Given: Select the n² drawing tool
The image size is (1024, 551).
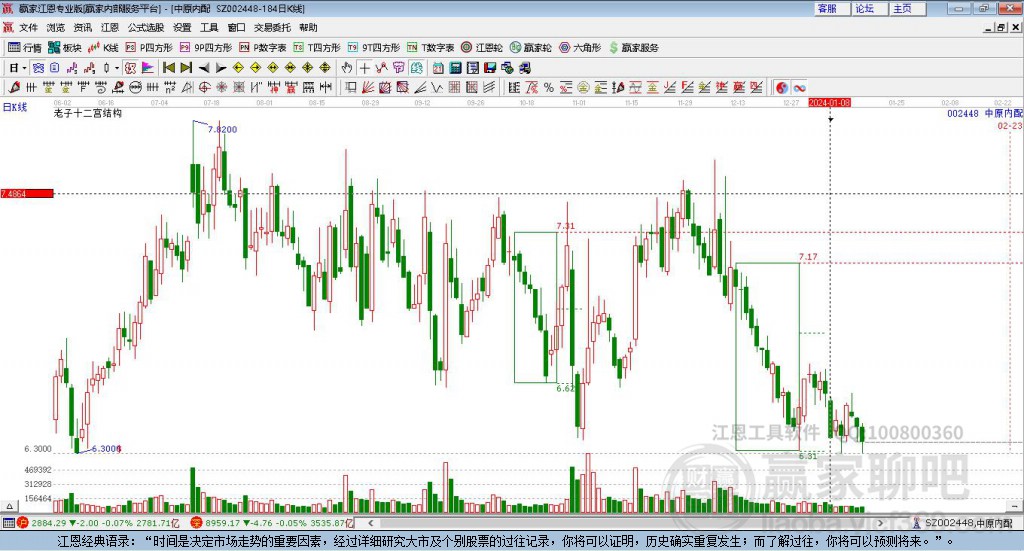Looking at the screenshot, I should tap(169, 87).
